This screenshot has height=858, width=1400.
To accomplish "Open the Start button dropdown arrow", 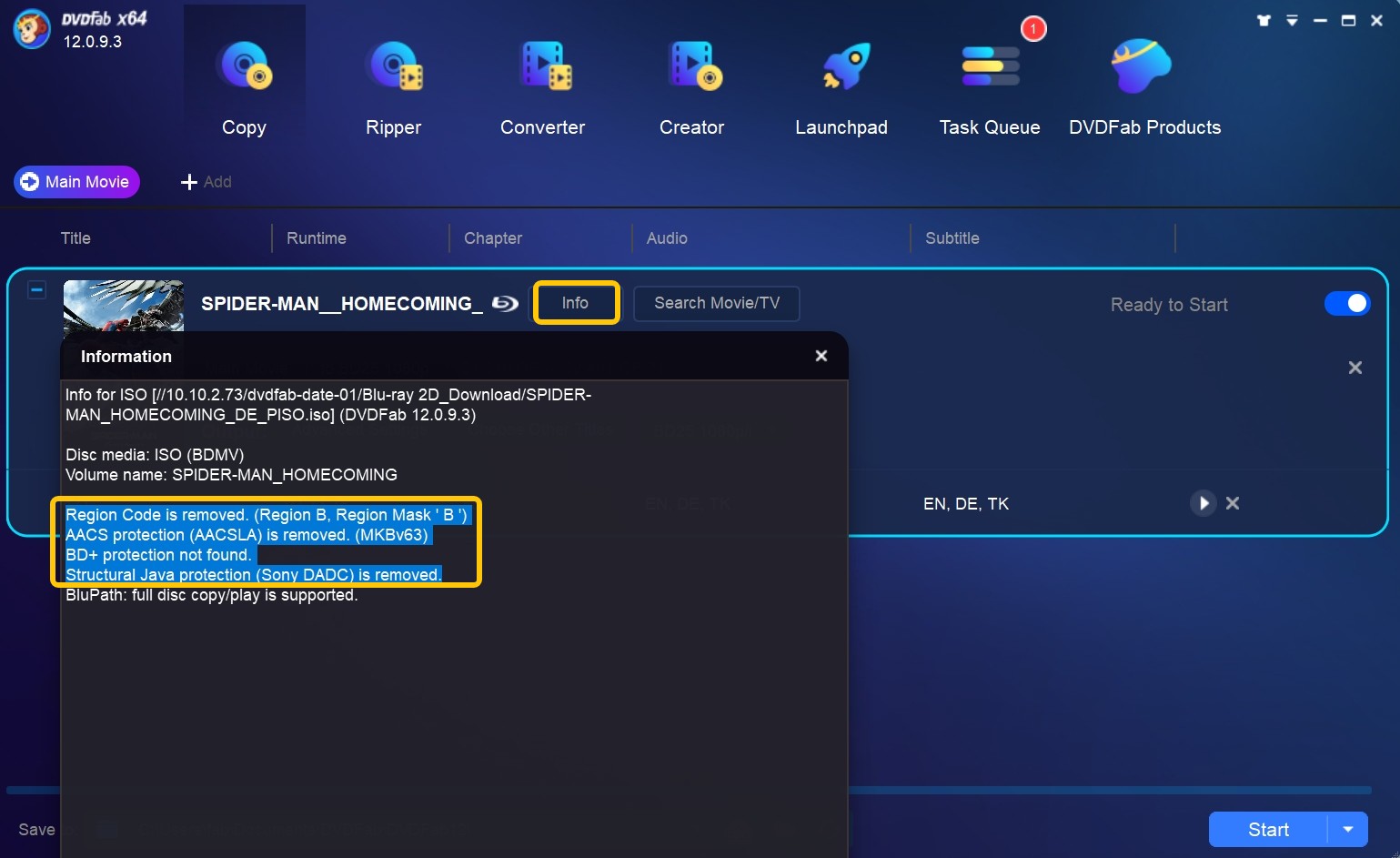I will tap(1348, 830).
